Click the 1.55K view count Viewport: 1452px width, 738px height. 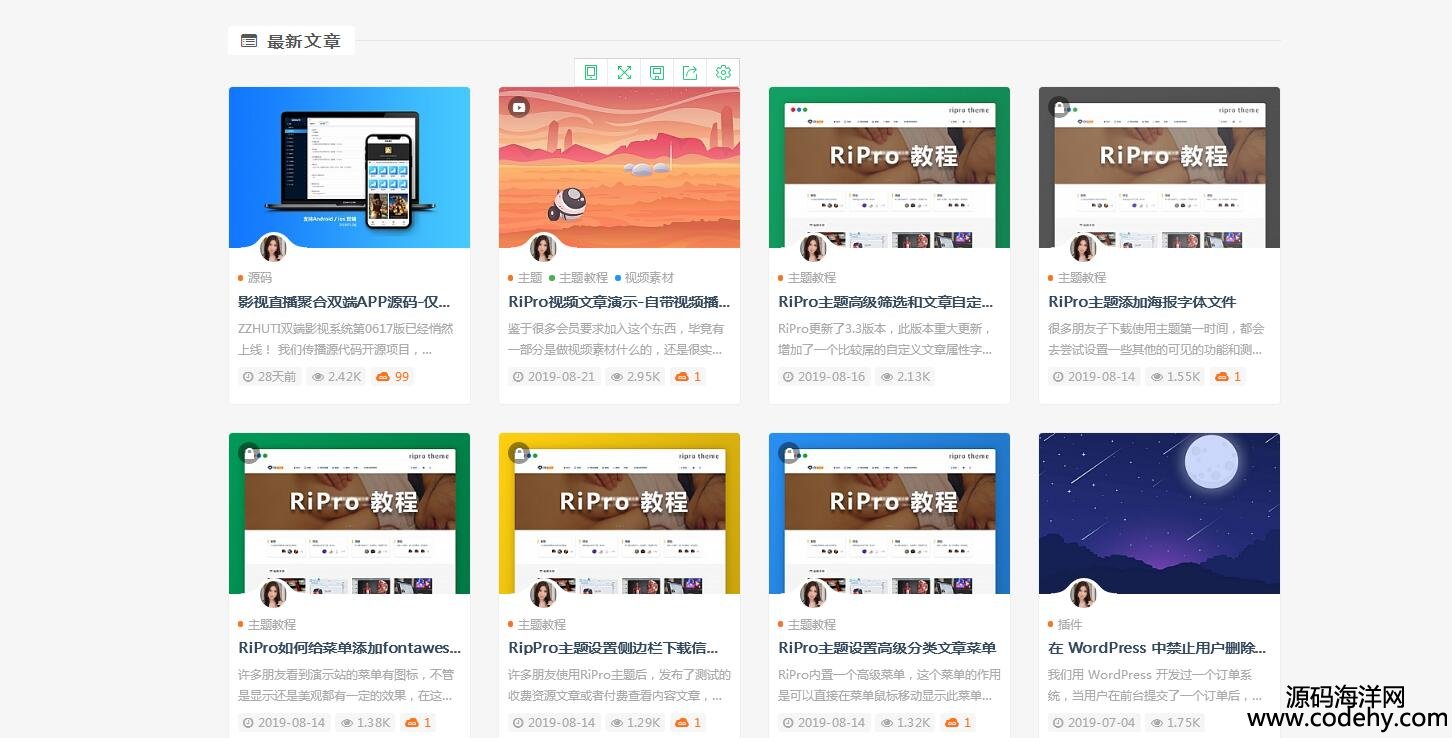click(1176, 377)
